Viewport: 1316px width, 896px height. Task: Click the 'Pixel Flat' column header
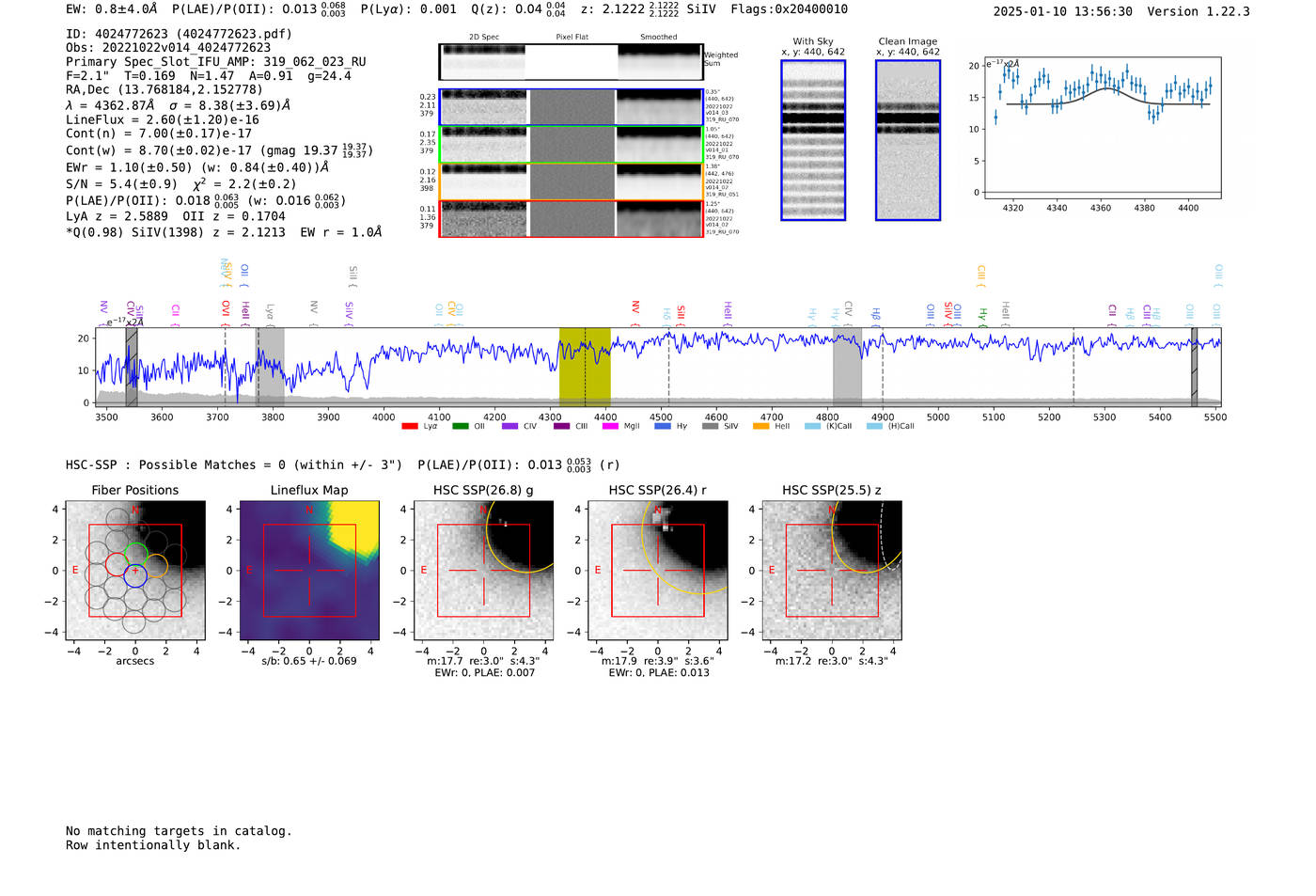tap(572, 37)
